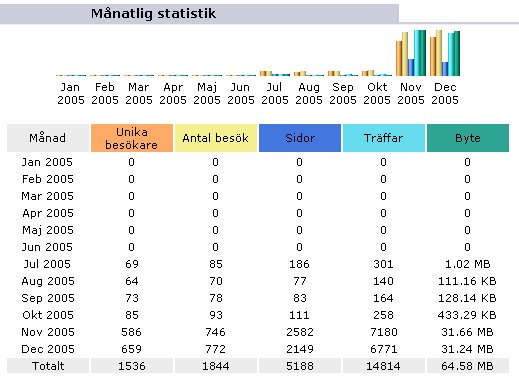Click the Månatlig statistik heading
Screen dimensions: 519x385
pyautogui.click(x=153, y=14)
